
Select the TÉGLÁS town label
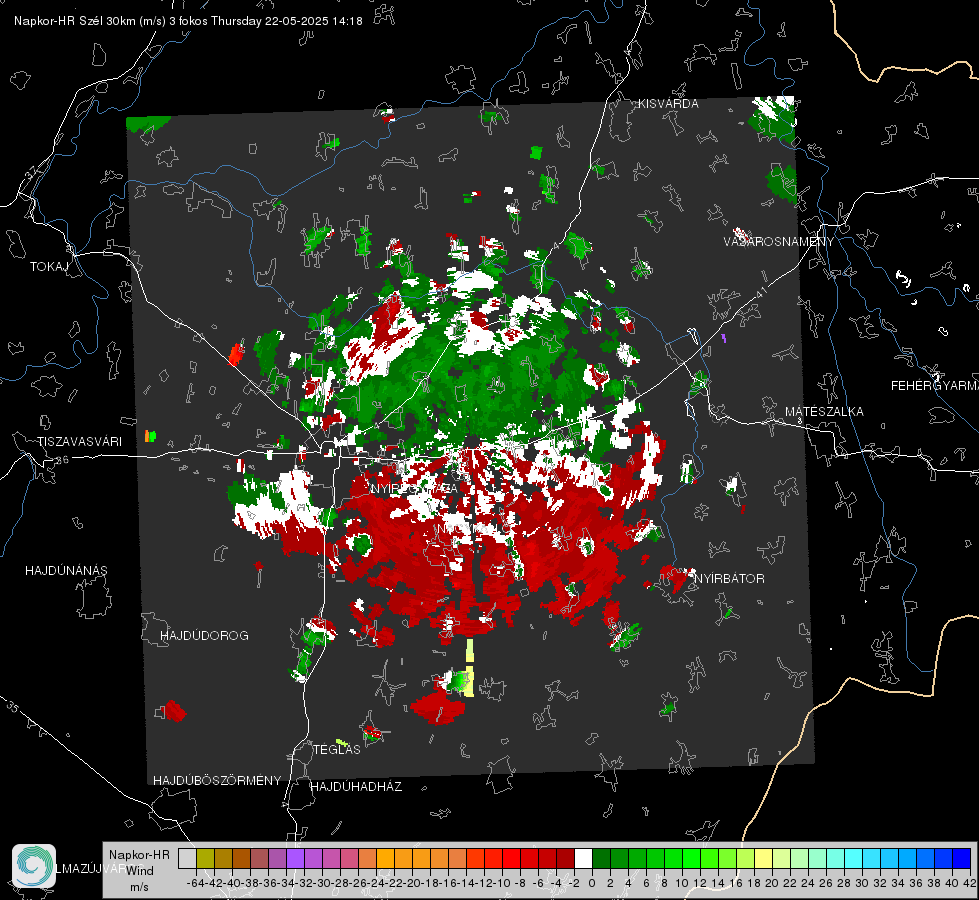337,749
